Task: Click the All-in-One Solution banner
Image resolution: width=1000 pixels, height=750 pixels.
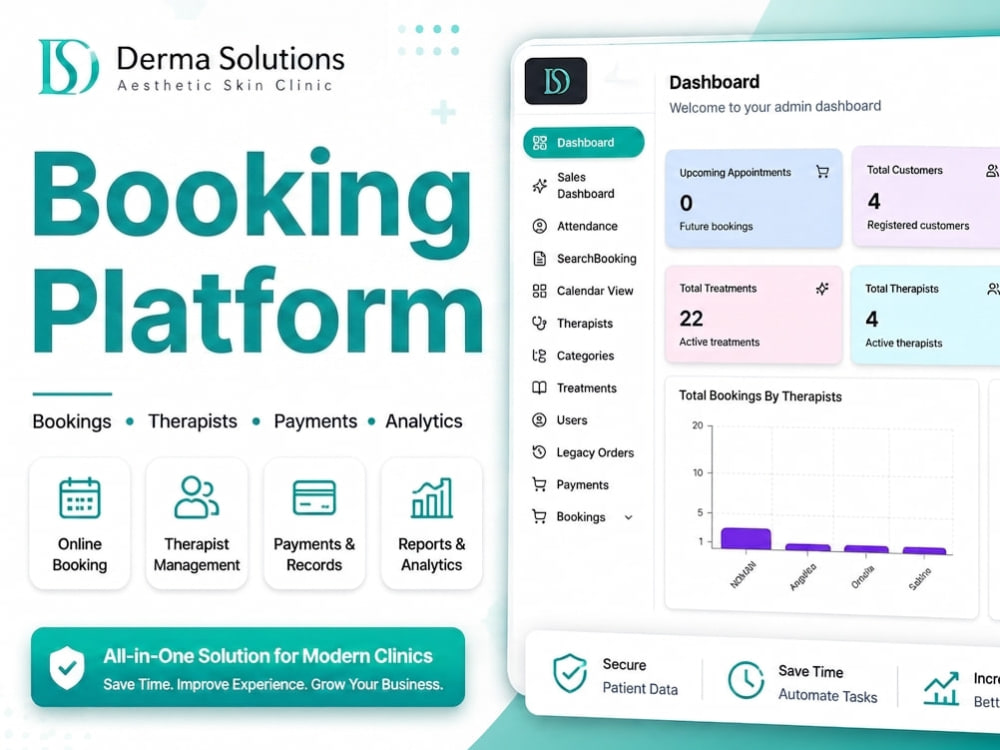Action: click(x=247, y=667)
